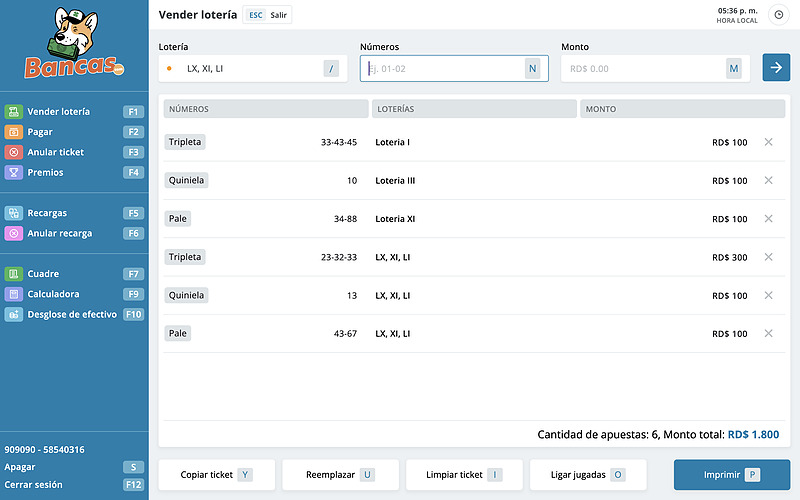Open Cuadre from the sidebar menu
Image resolution: width=800 pixels, height=500 pixels.
pos(43,274)
